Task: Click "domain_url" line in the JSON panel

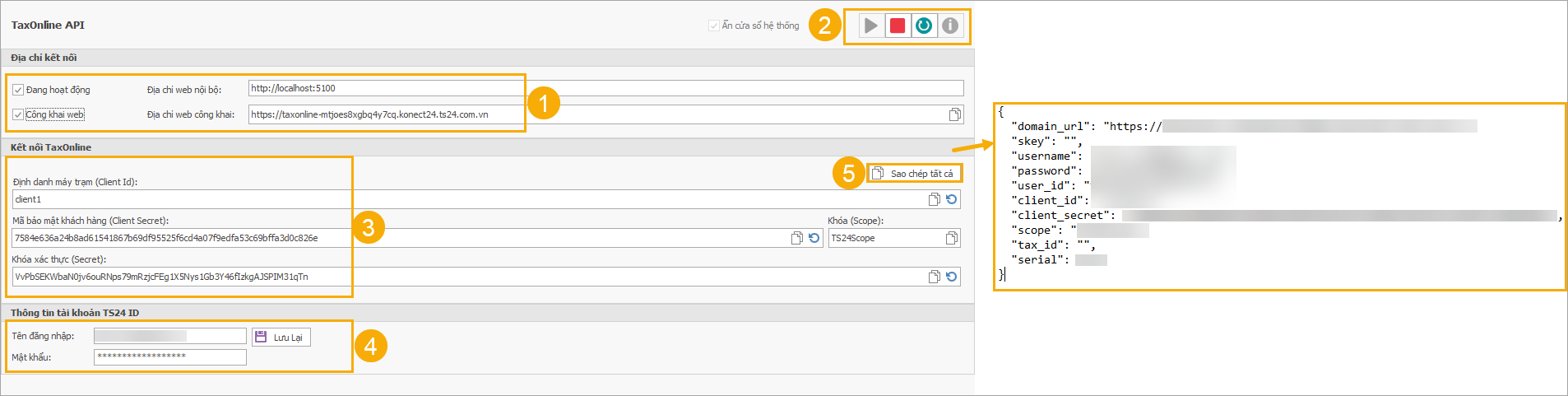Action: (1244, 126)
